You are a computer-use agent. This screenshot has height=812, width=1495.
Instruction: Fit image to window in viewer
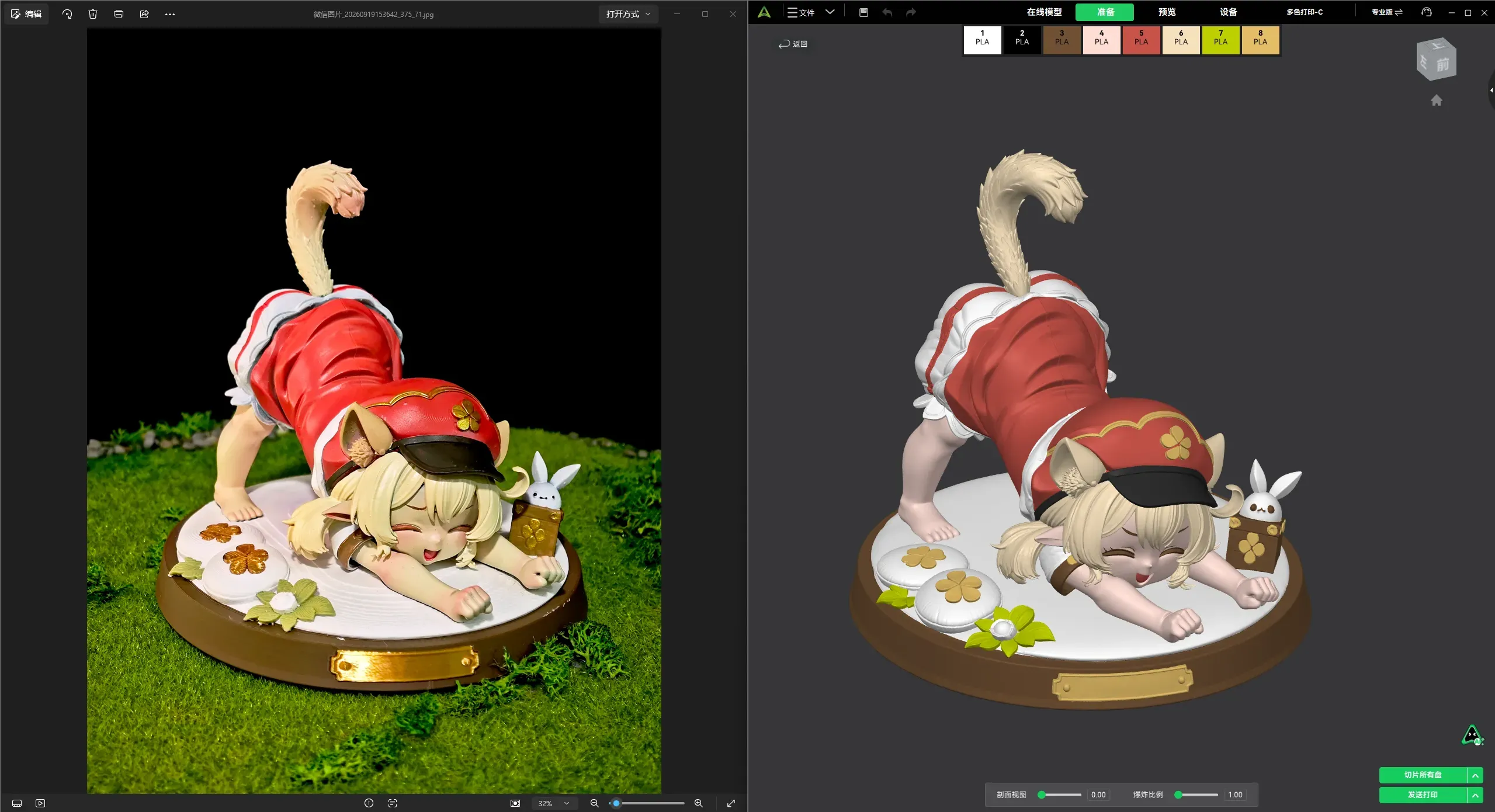pos(515,803)
